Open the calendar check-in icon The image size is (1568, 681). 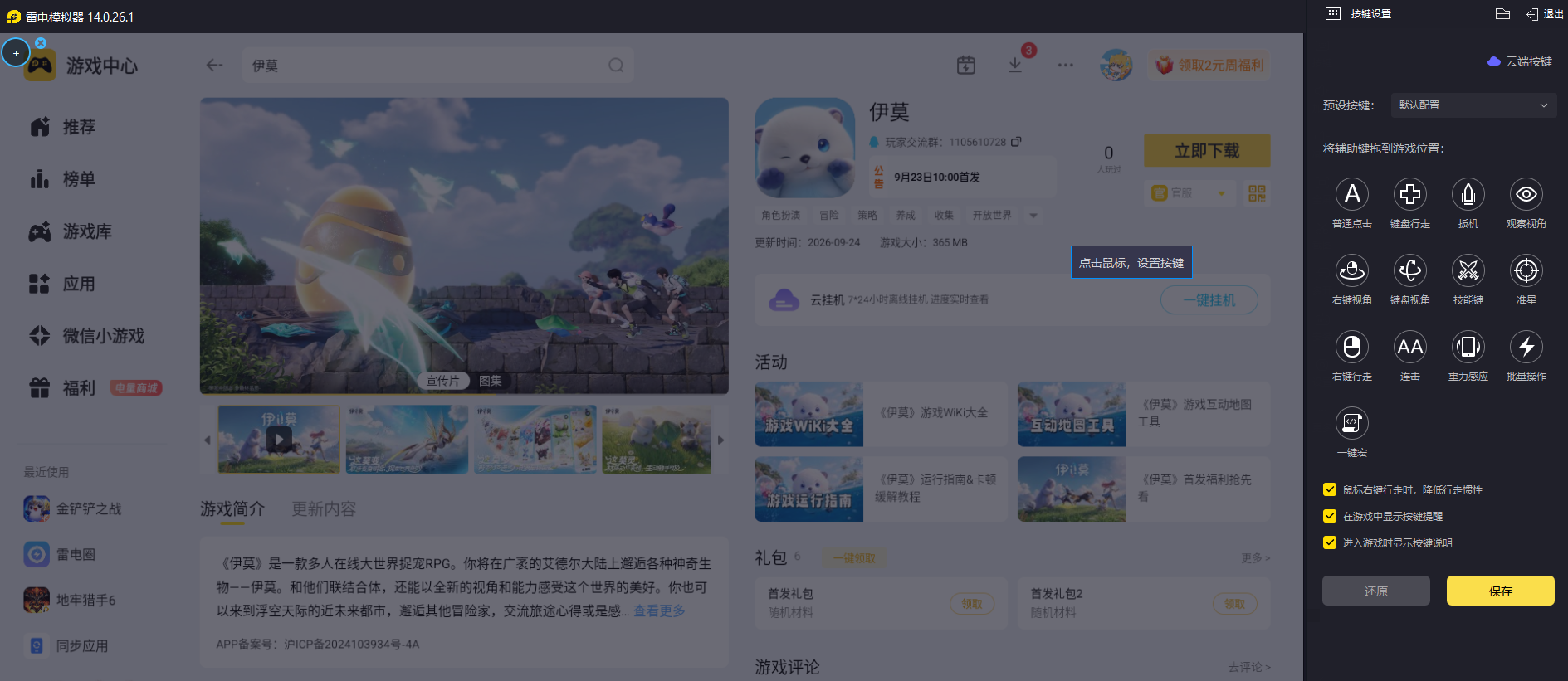965,65
